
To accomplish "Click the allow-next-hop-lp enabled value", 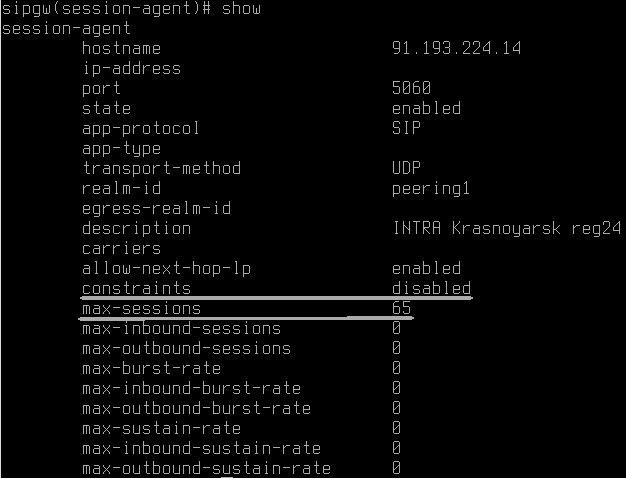I will (x=426, y=268).
